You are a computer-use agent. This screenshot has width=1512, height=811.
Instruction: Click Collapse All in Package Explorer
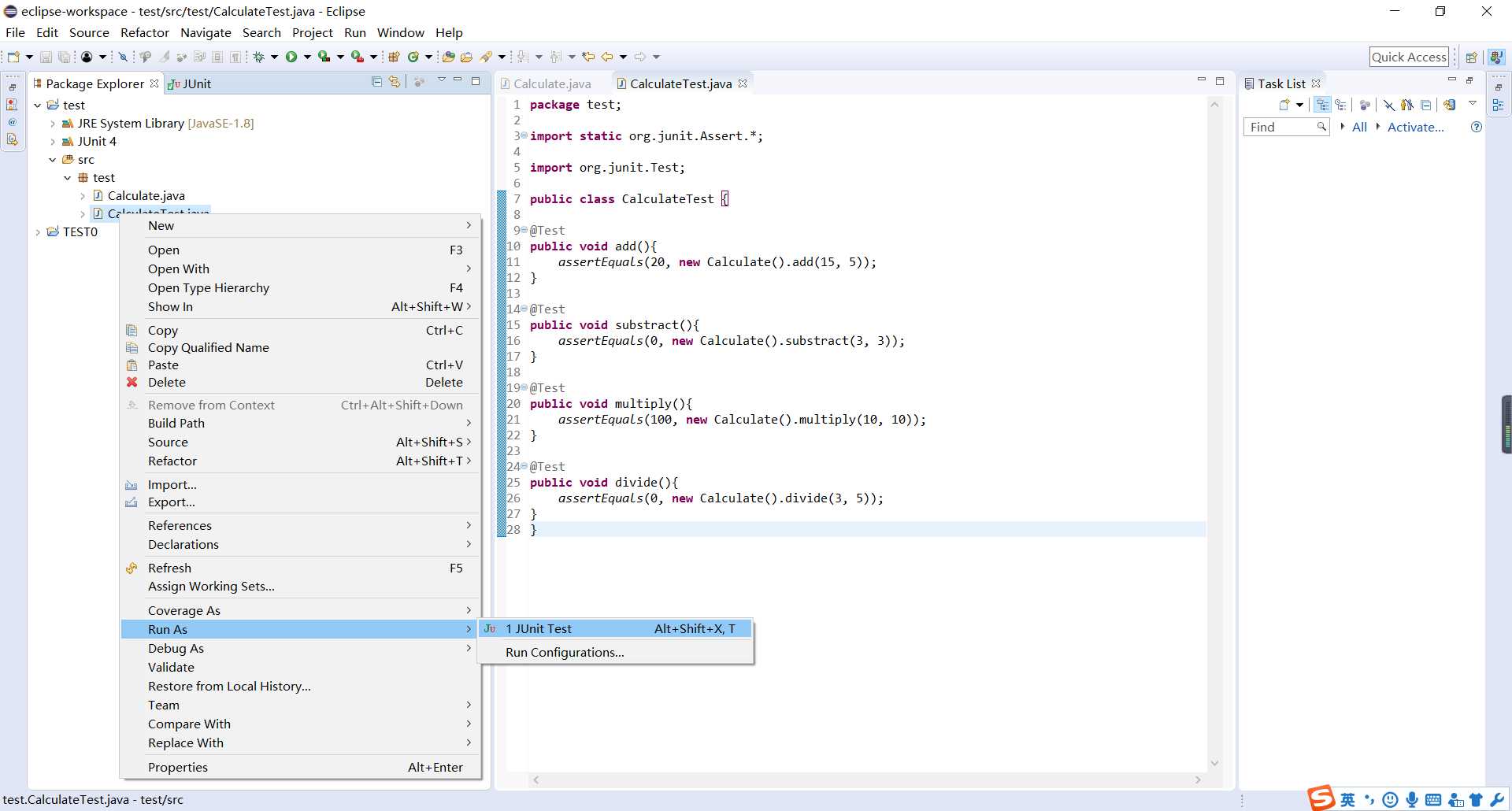(x=376, y=82)
